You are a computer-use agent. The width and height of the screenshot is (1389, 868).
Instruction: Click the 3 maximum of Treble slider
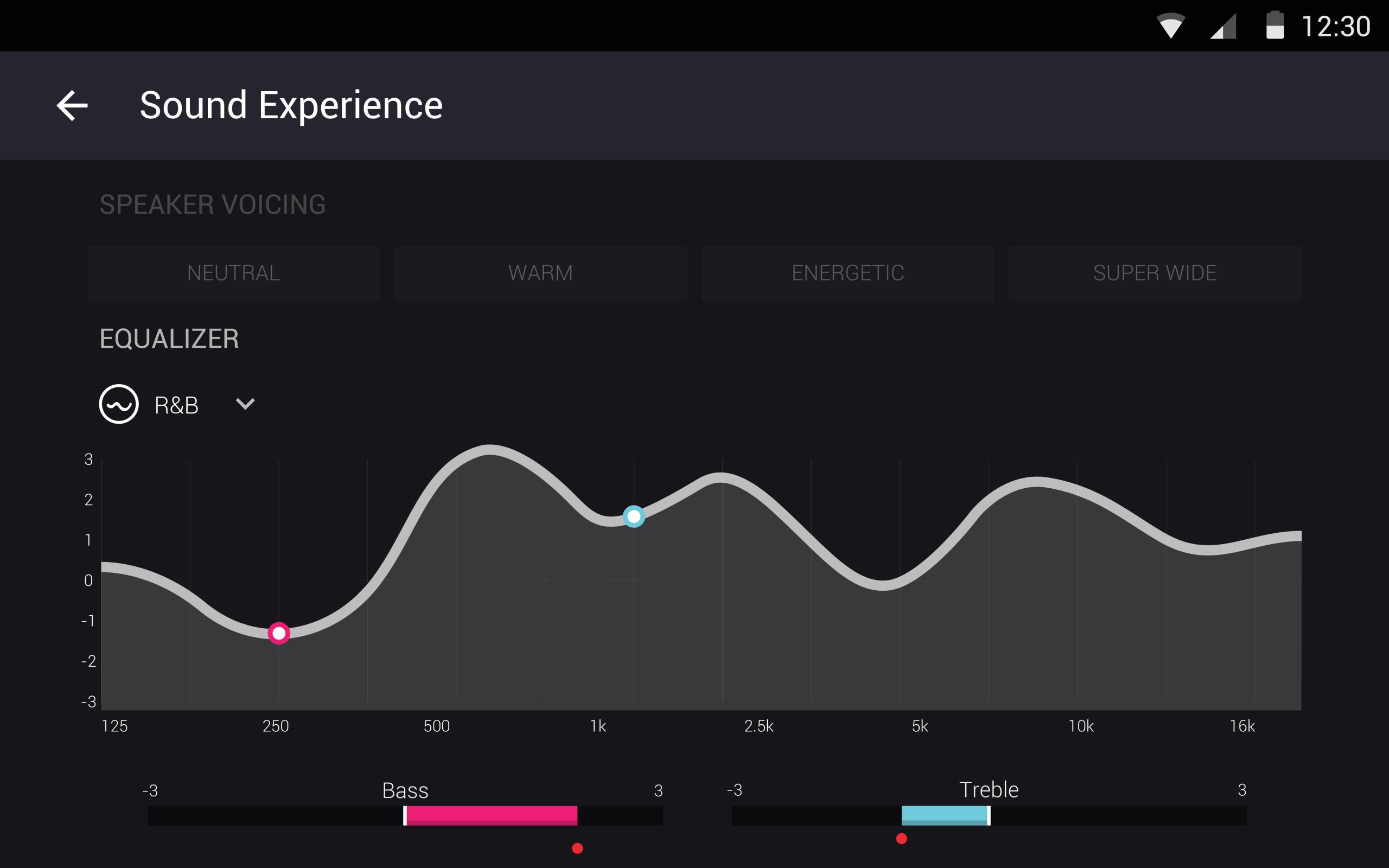(x=1242, y=790)
